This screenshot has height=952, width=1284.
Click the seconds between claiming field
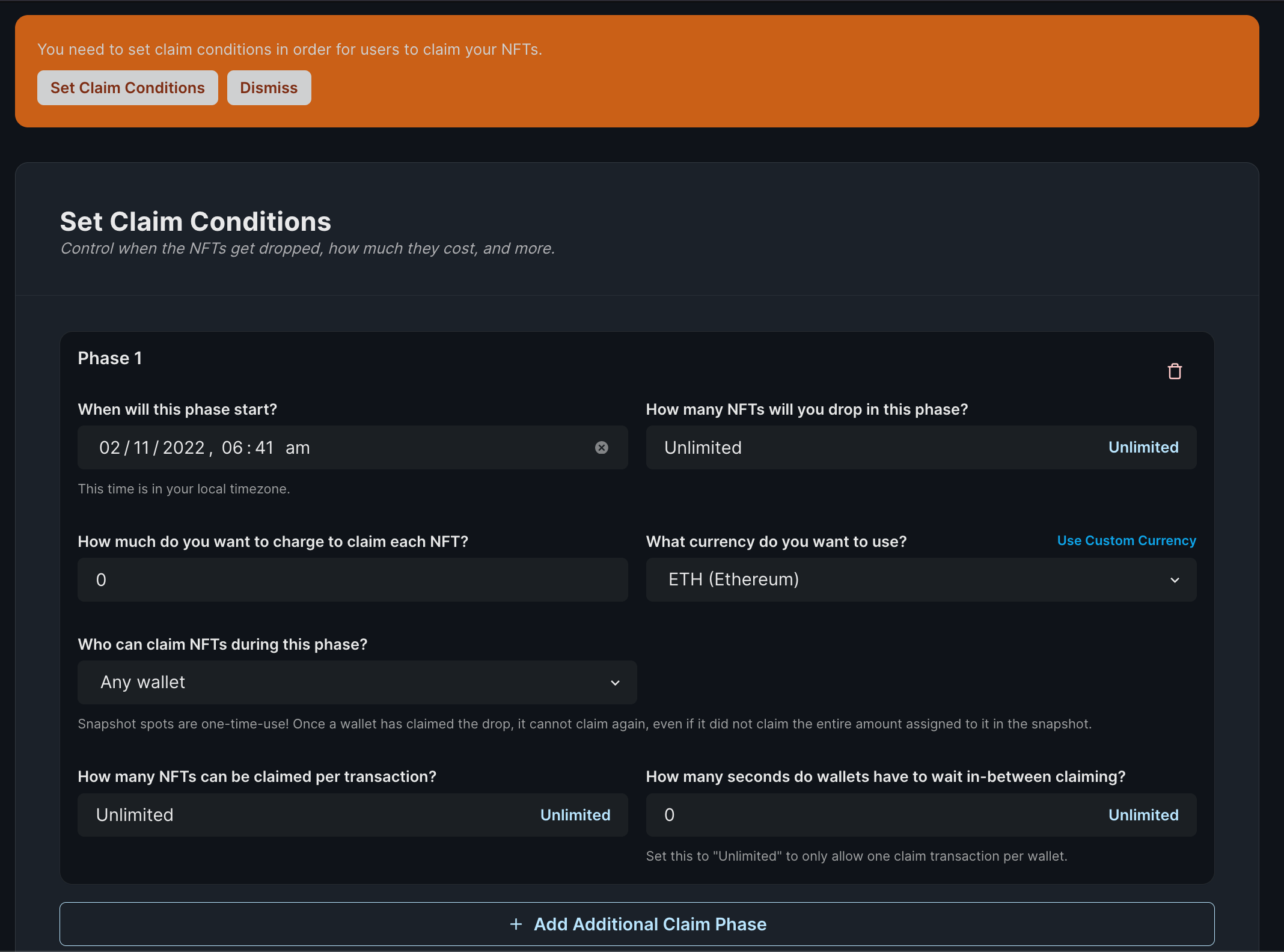point(842,815)
